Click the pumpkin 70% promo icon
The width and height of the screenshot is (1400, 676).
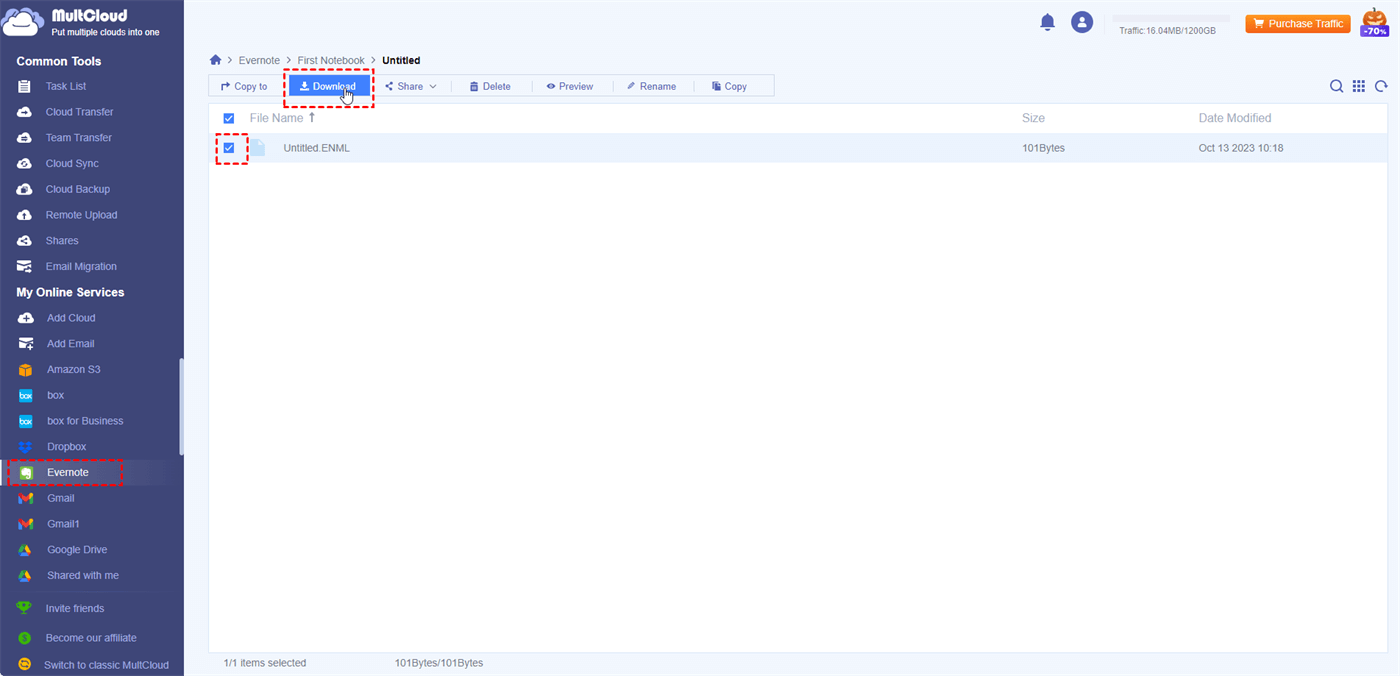tap(1375, 22)
